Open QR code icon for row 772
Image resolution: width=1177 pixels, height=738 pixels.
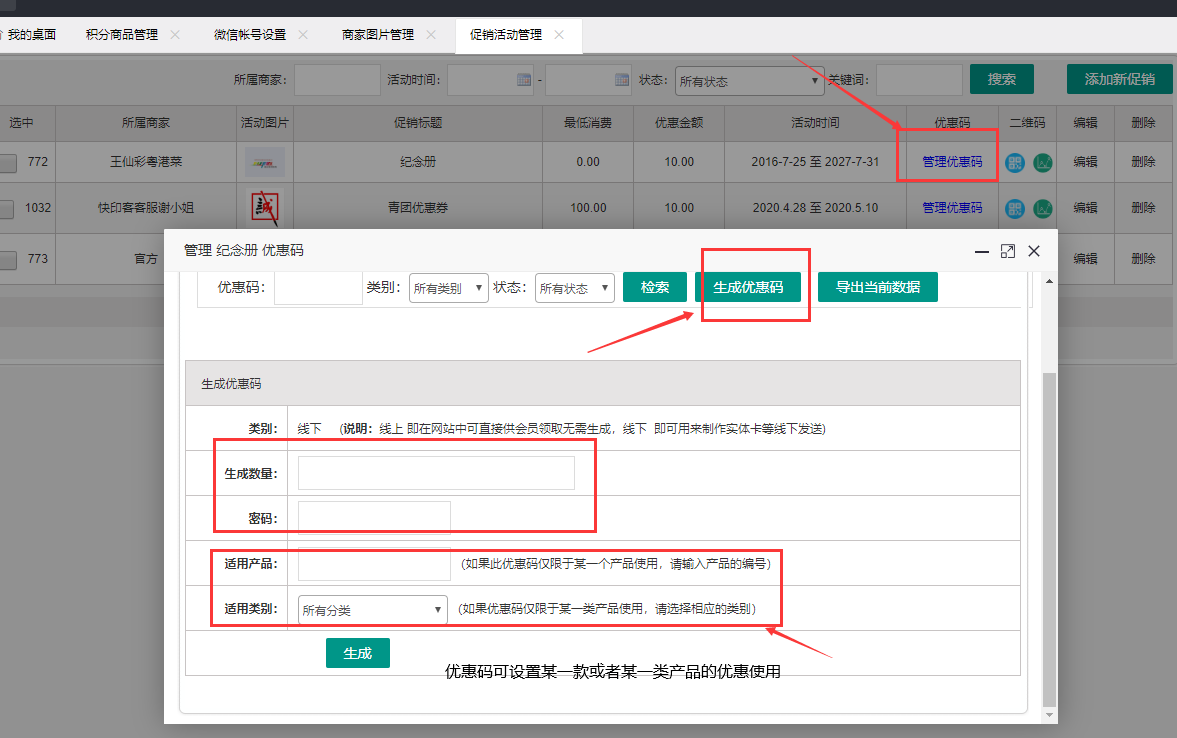click(x=1015, y=162)
